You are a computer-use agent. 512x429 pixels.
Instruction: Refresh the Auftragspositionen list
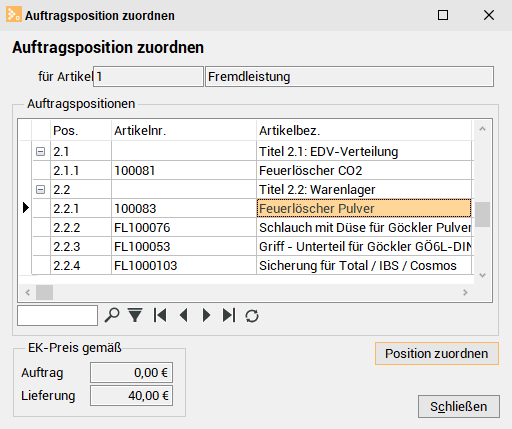point(252,316)
